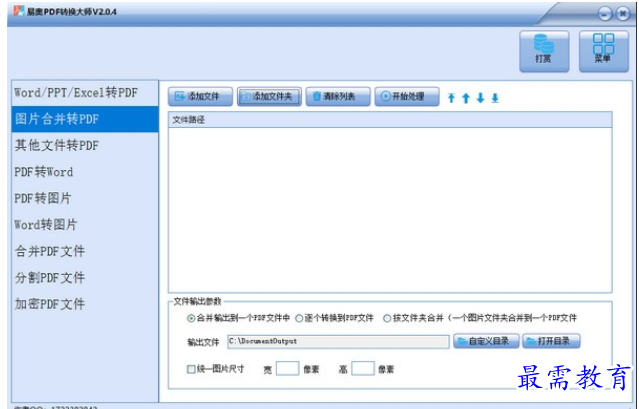This screenshot has width=639, height=409.
Task: Click the 添加文件夹 button
Action: tap(269, 97)
